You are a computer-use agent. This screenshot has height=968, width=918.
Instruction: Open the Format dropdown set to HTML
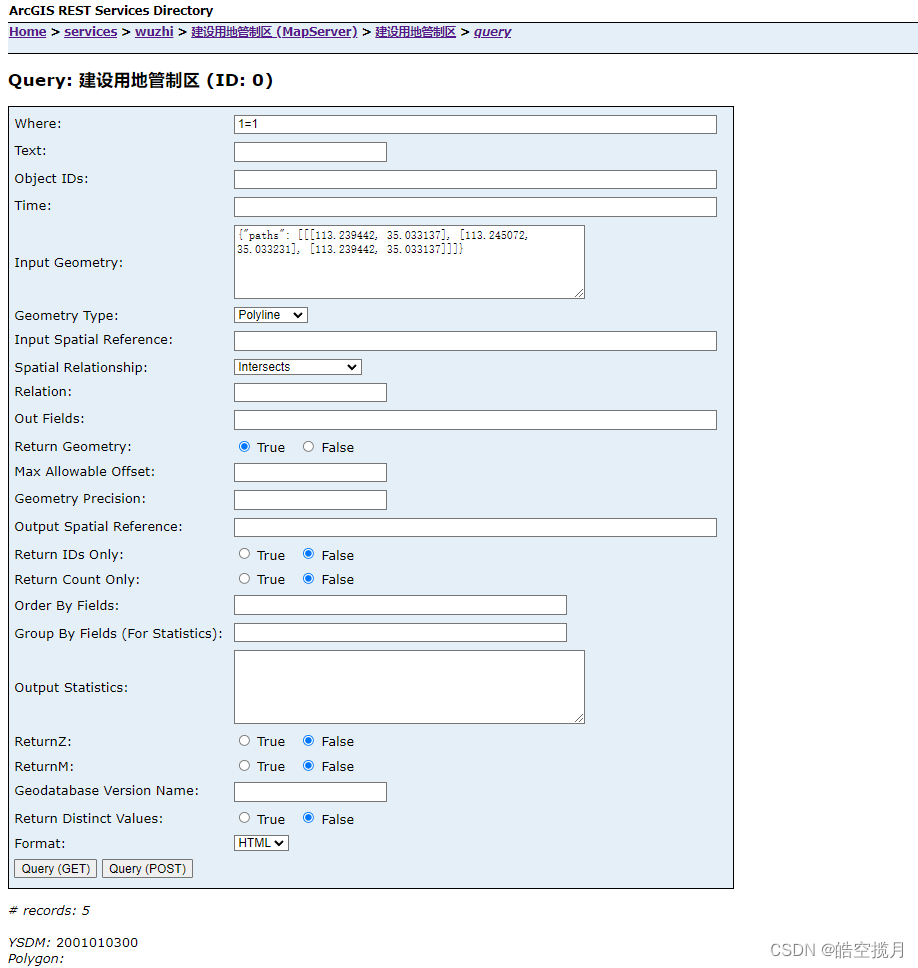click(x=261, y=843)
